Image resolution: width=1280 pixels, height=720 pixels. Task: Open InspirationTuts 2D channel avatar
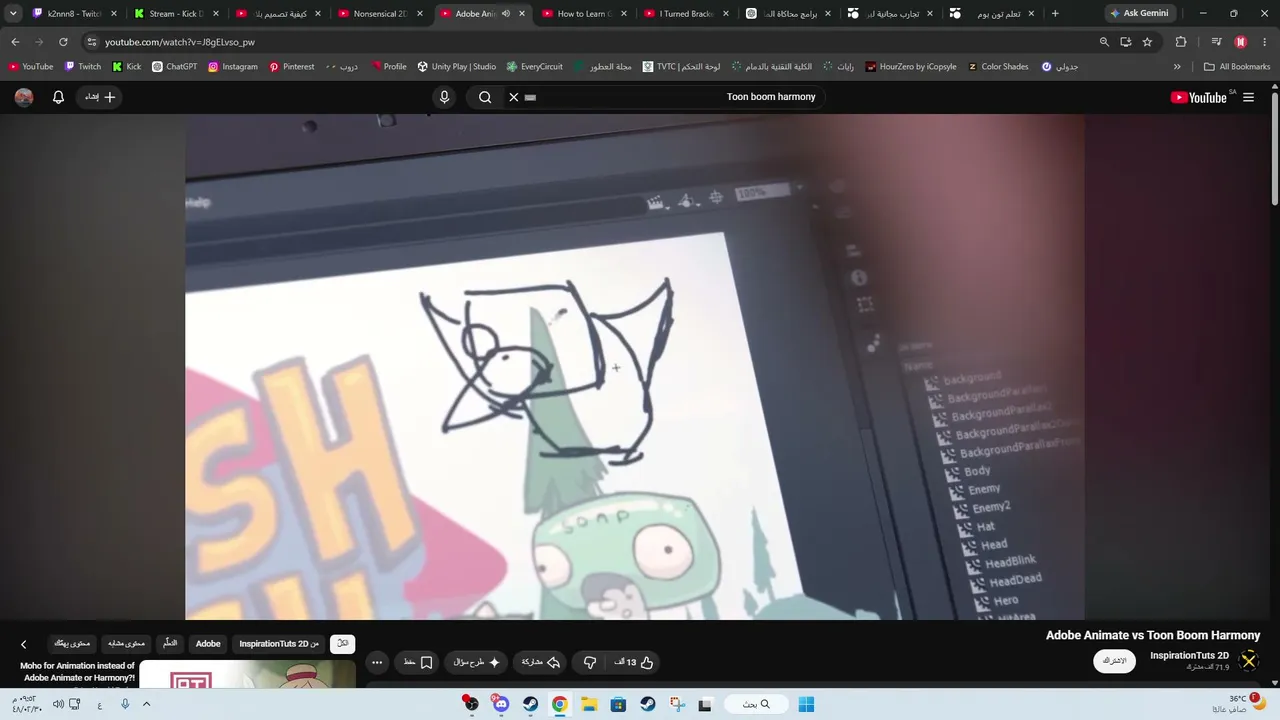coord(1249,660)
